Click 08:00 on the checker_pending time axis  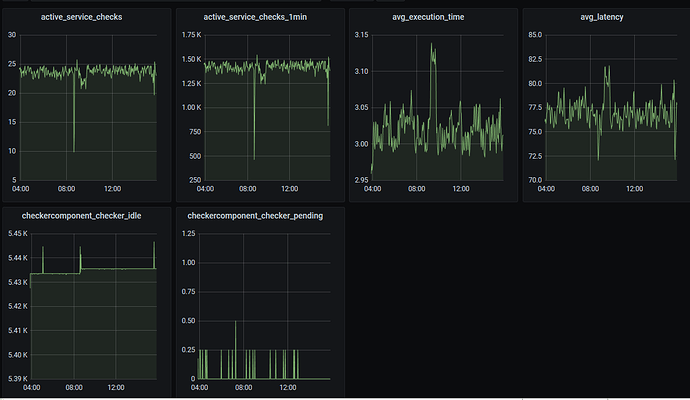tap(243, 388)
